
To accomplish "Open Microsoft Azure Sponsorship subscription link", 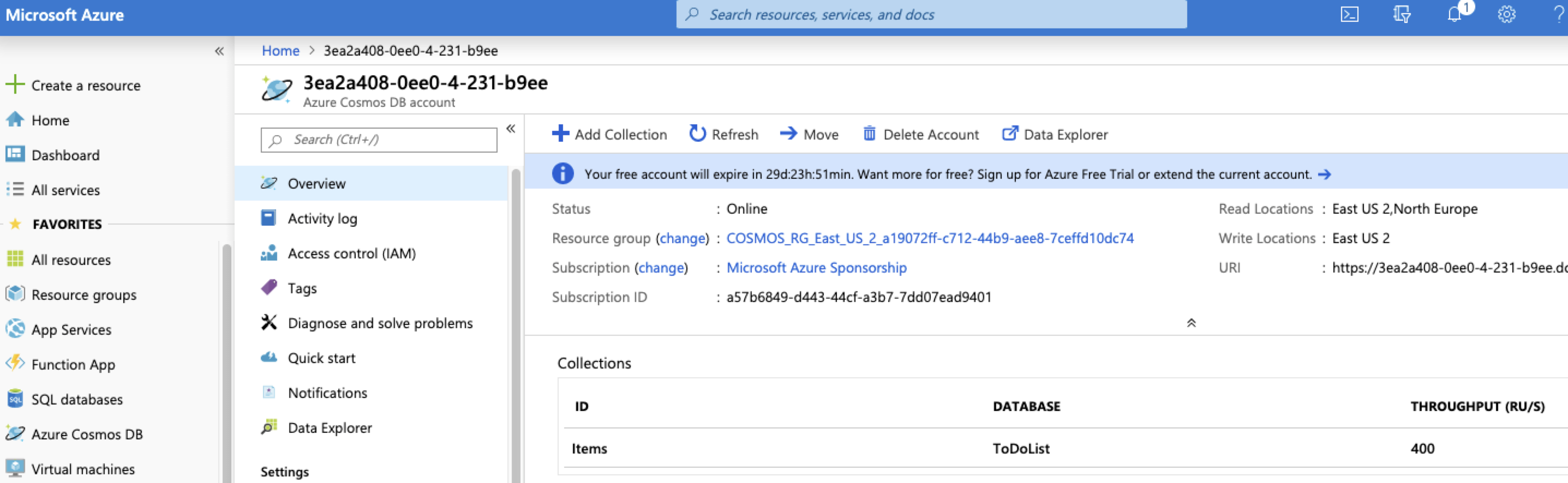I will click(x=816, y=267).
